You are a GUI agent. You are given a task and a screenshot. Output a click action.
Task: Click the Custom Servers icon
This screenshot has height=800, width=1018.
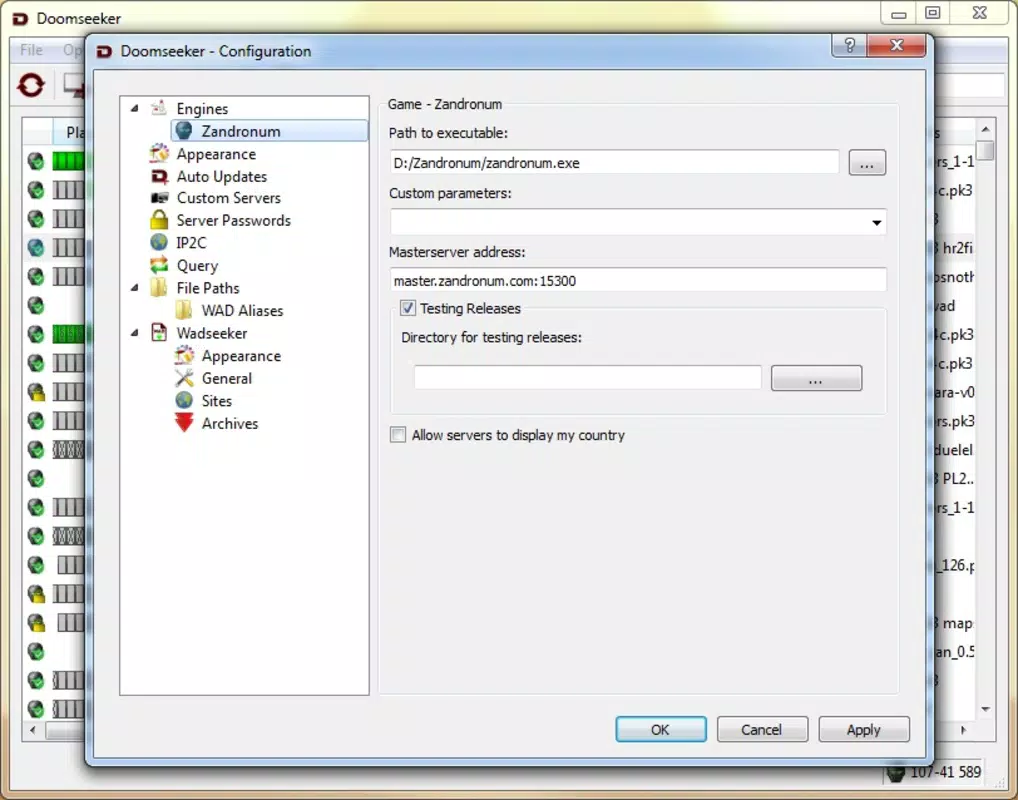pyautogui.click(x=158, y=198)
